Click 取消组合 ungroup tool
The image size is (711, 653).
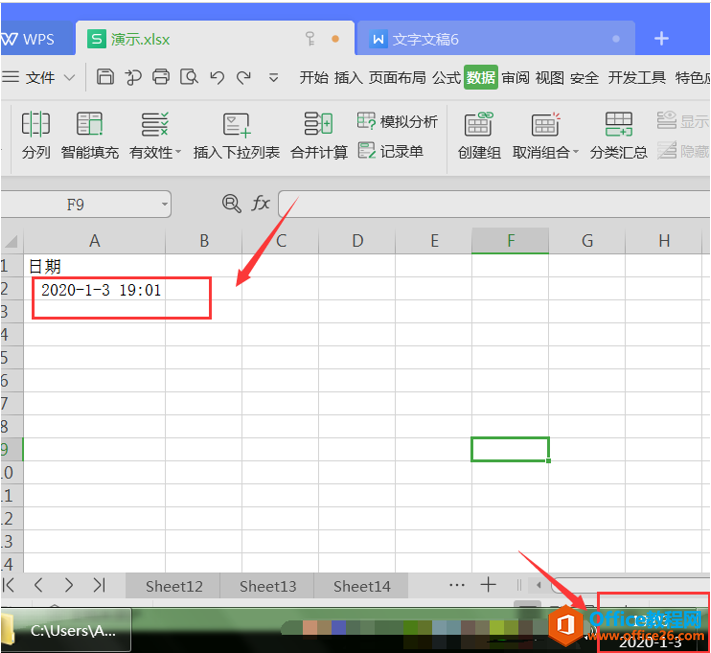pyautogui.click(x=541, y=136)
